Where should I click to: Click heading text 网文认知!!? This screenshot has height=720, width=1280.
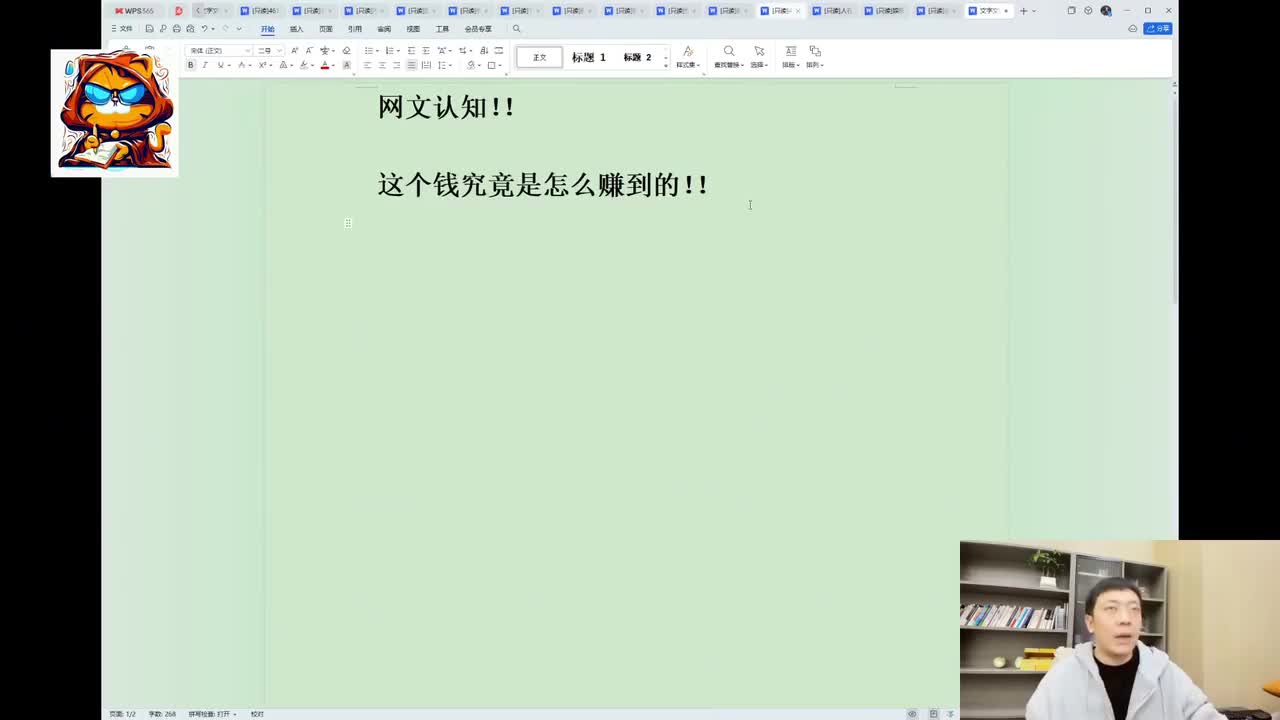click(x=446, y=107)
